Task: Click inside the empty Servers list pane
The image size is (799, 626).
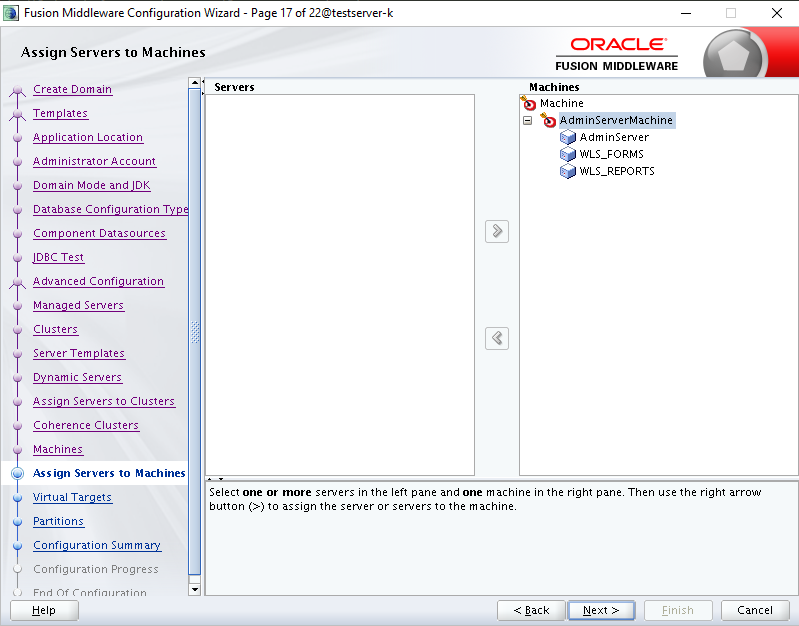Action: (340, 284)
